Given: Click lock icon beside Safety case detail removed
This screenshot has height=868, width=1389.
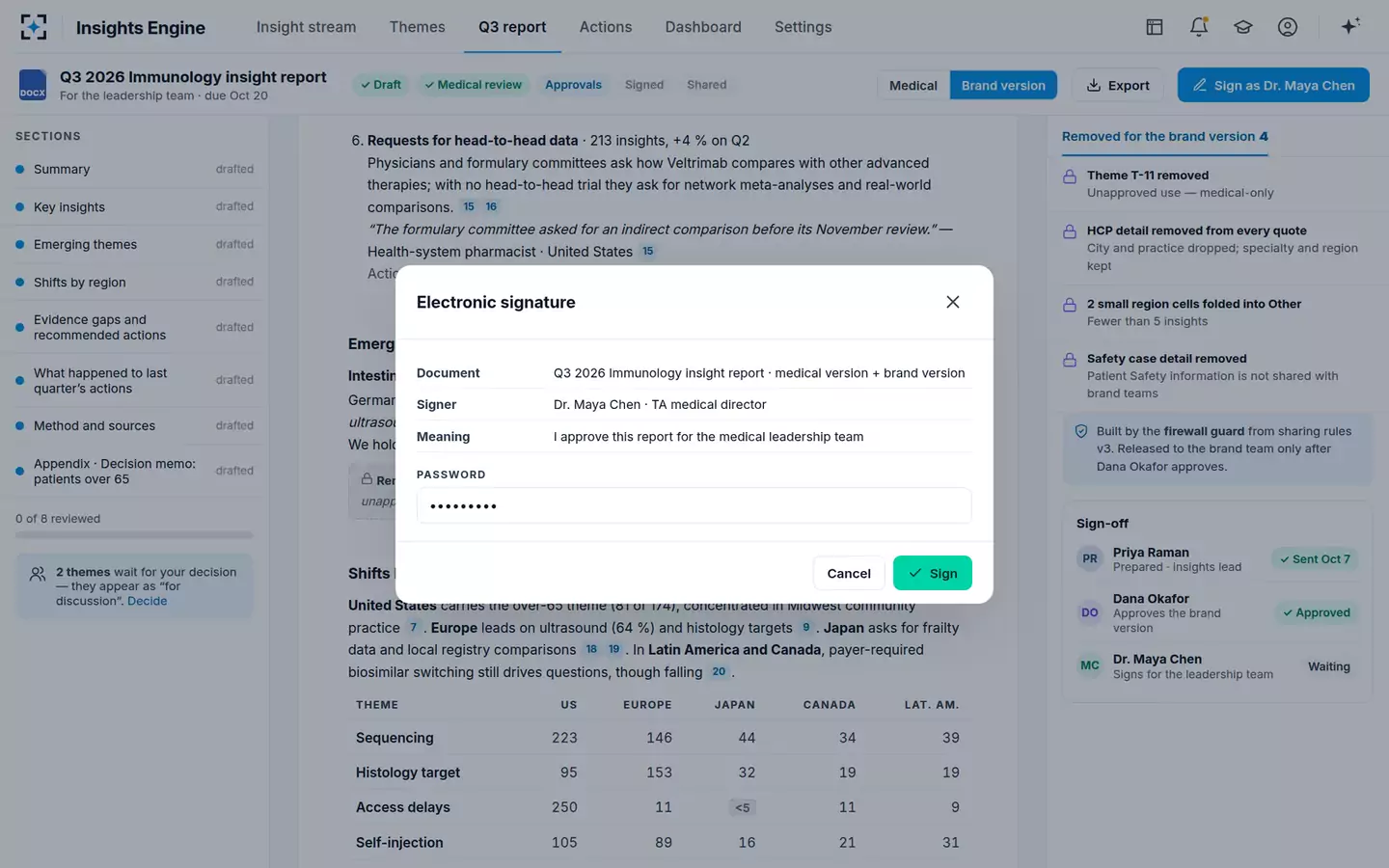Looking at the screenshot, I should 1070,360.
